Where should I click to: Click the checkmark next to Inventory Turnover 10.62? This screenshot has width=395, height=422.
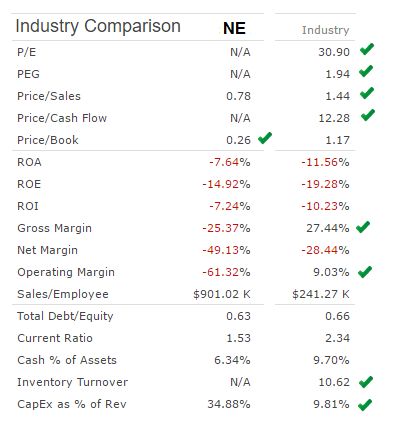[366, 382]
